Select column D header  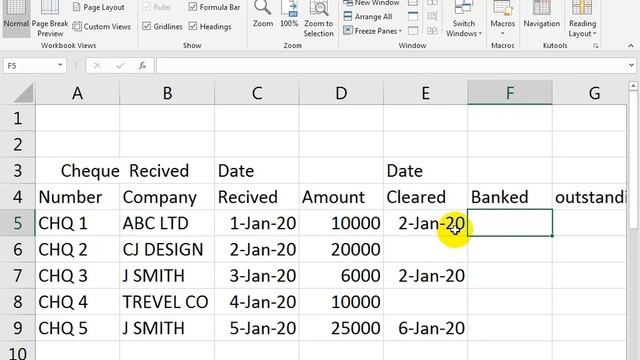tap(341, 93)
